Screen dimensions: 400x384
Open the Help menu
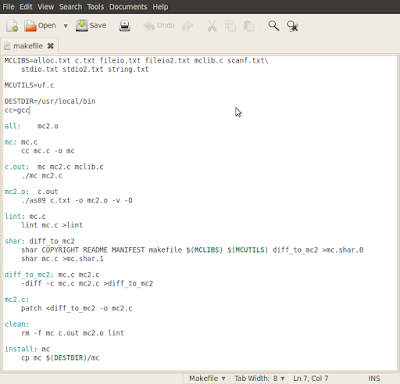coord(160,7)
